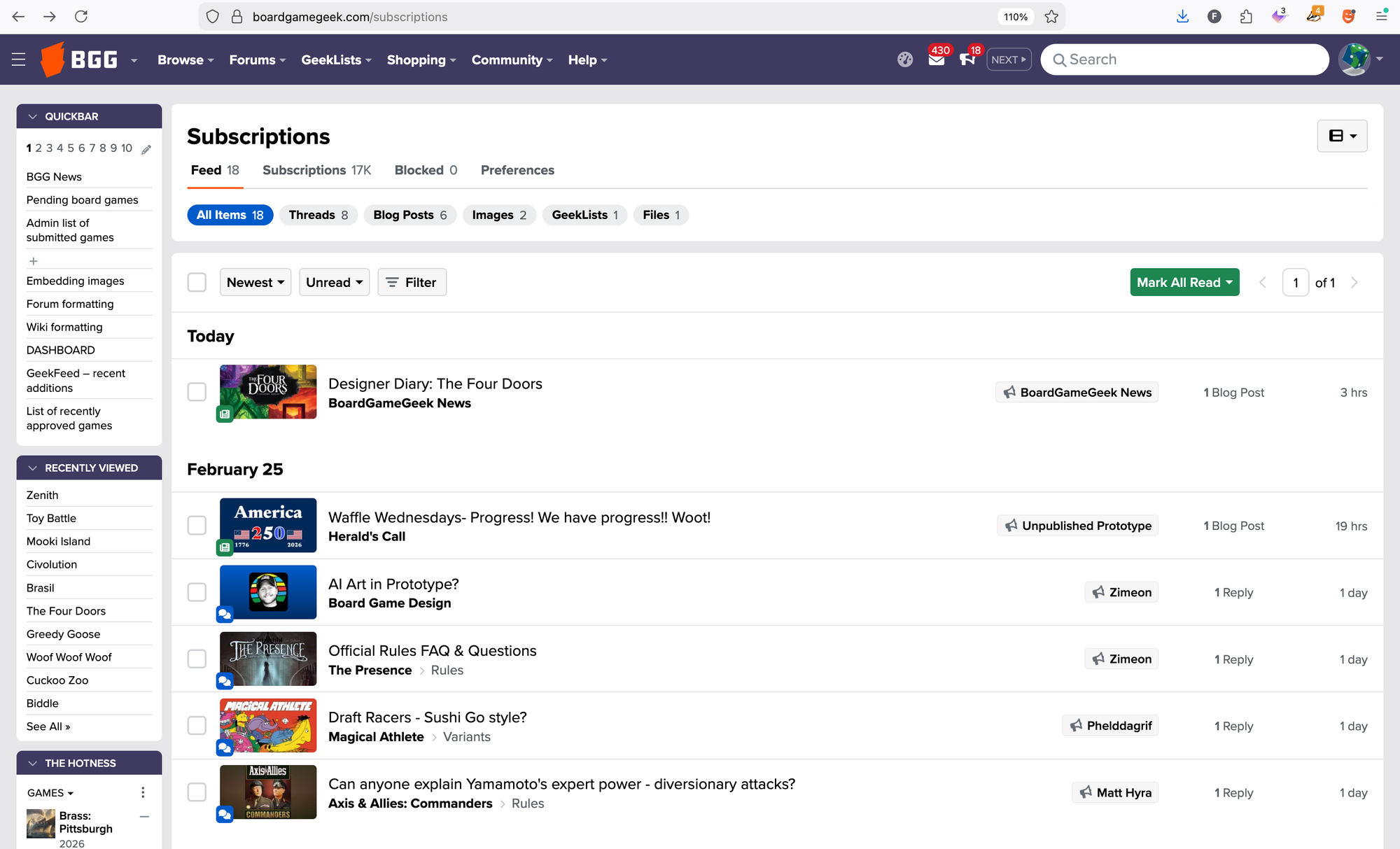Open the Newest sort dropdown
The height and width of the screenshot is (849, 1400).
coord(255,282)
